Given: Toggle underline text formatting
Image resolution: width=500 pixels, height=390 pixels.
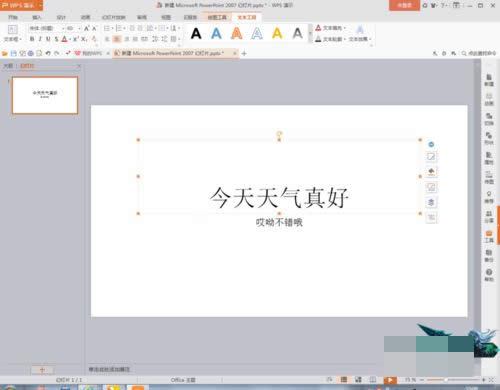Looking at the screenshot, I should (48, 39).
